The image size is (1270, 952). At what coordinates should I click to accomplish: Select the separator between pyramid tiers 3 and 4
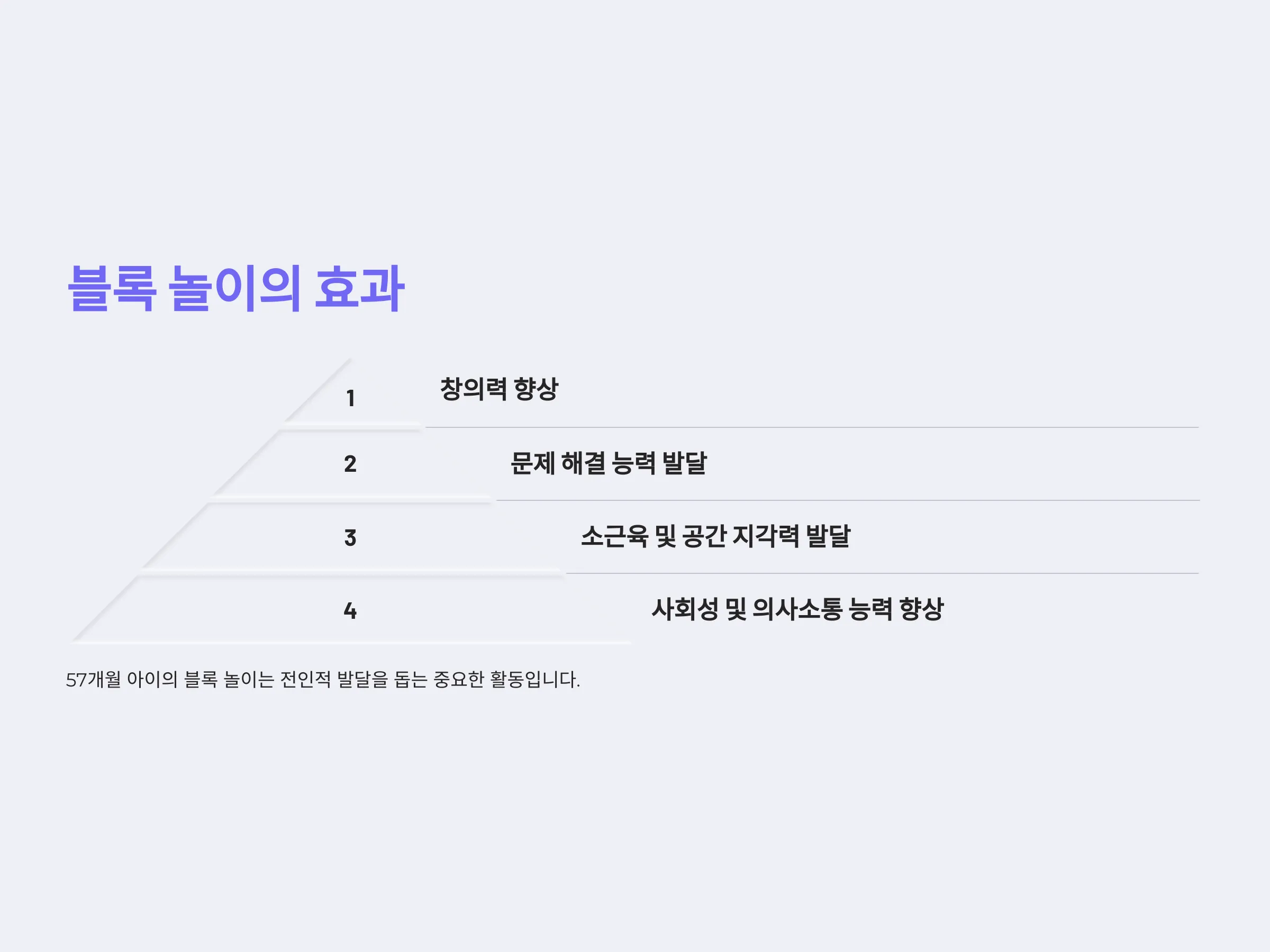[352, 572]
